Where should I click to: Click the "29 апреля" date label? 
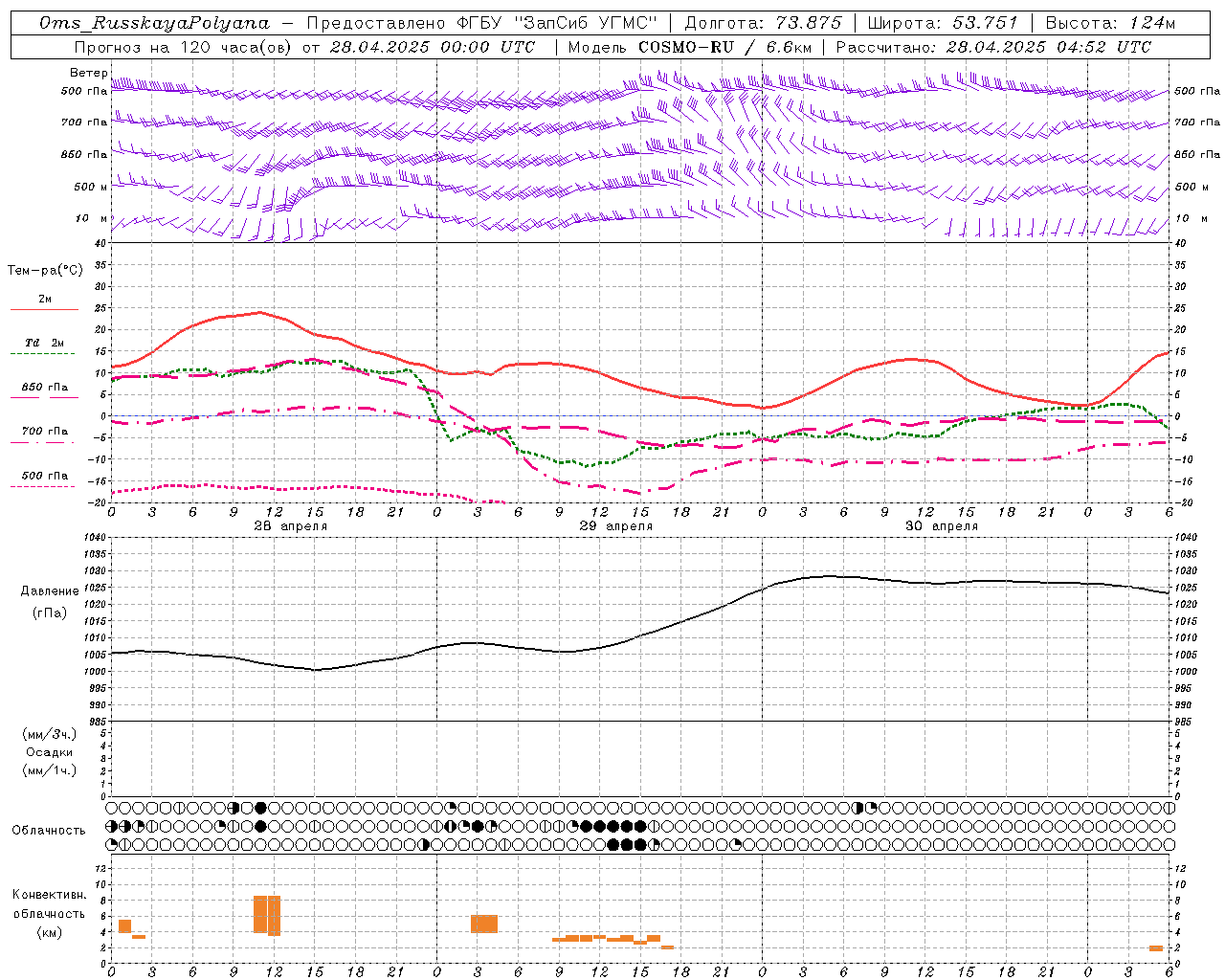pyautogui.click(x=615, y=526)
